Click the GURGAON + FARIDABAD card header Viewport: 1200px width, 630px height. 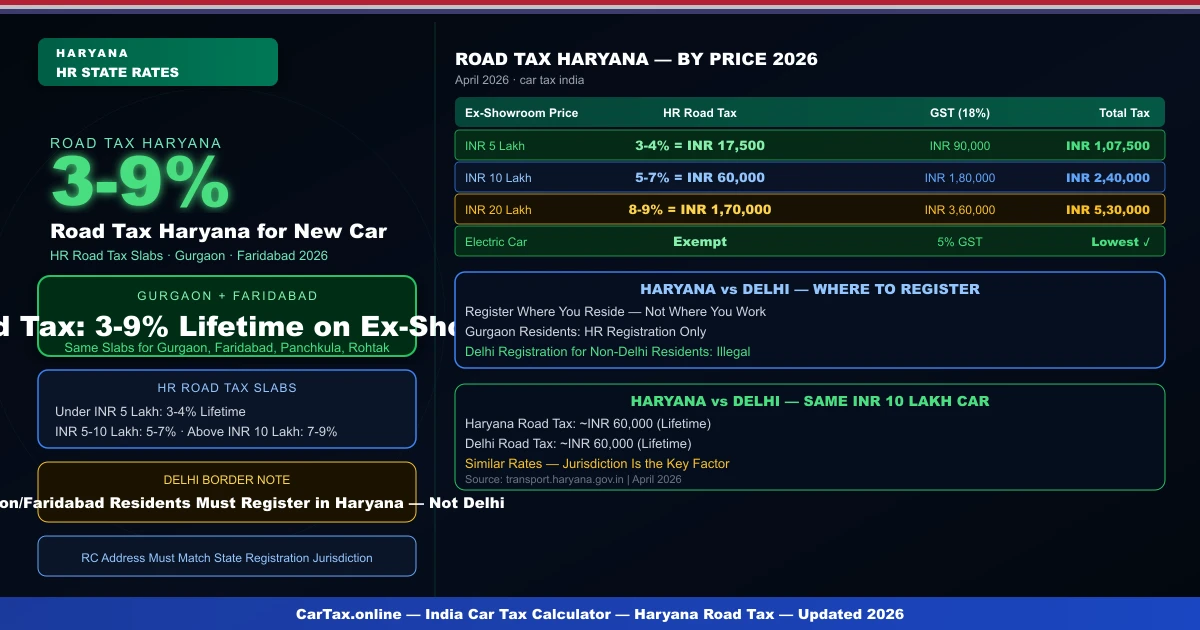(x=226, y=296)
